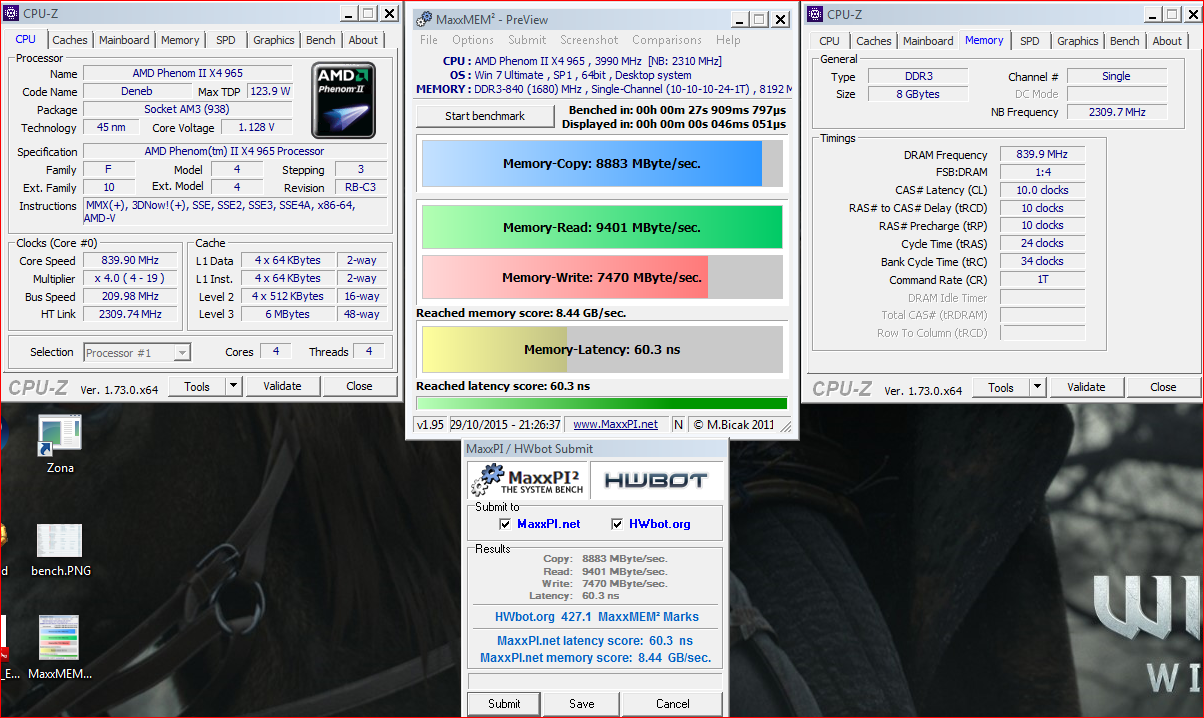Click MaxxPI.net label link in Submit to
The height and width of the screenshot is (718, 1204).
(549, 524)
